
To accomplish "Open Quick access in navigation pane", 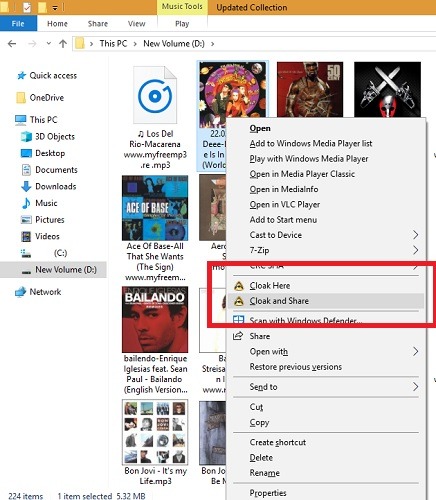I will coord(53,76).
